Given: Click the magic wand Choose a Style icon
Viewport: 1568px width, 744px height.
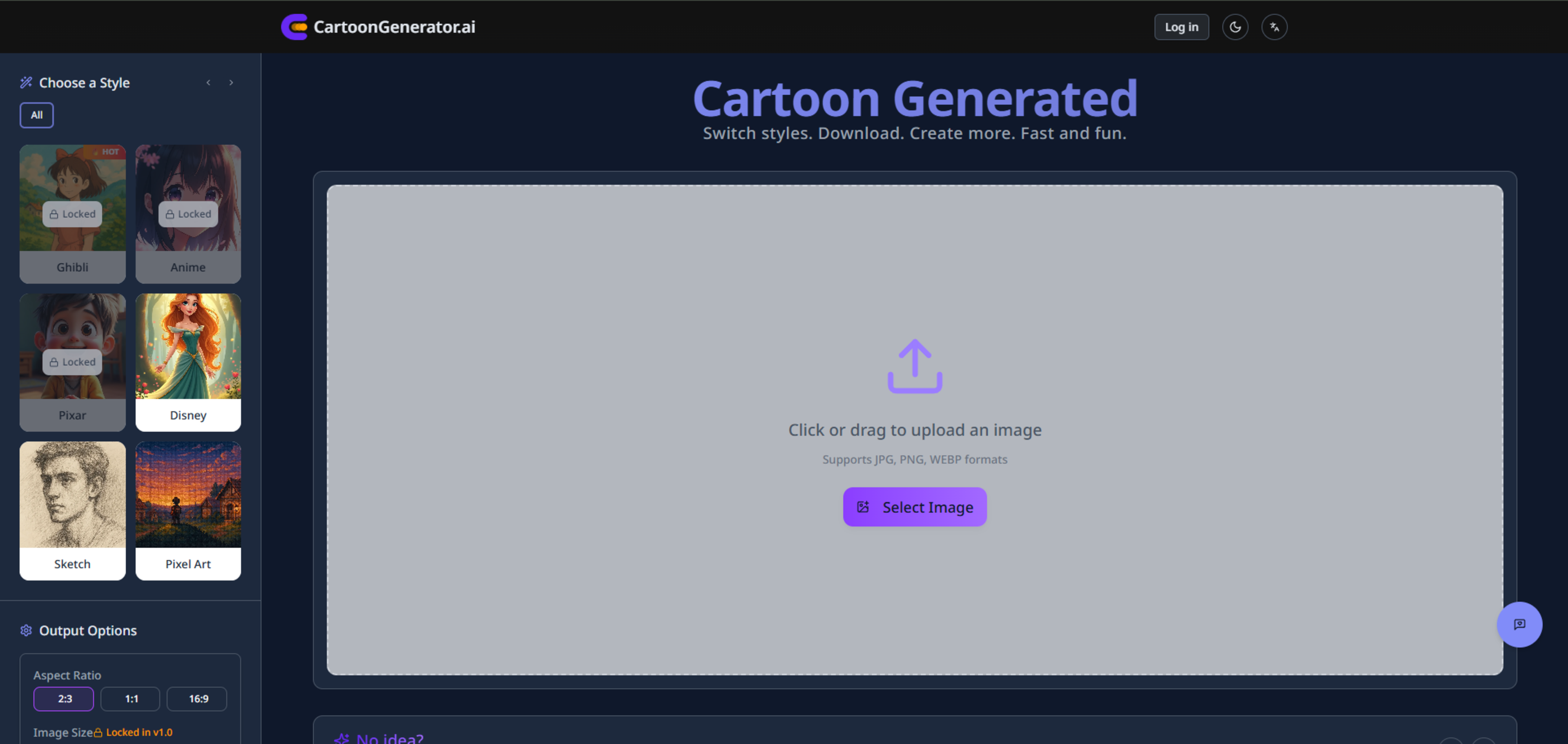Looking at the screenshot, I should 26,82.
